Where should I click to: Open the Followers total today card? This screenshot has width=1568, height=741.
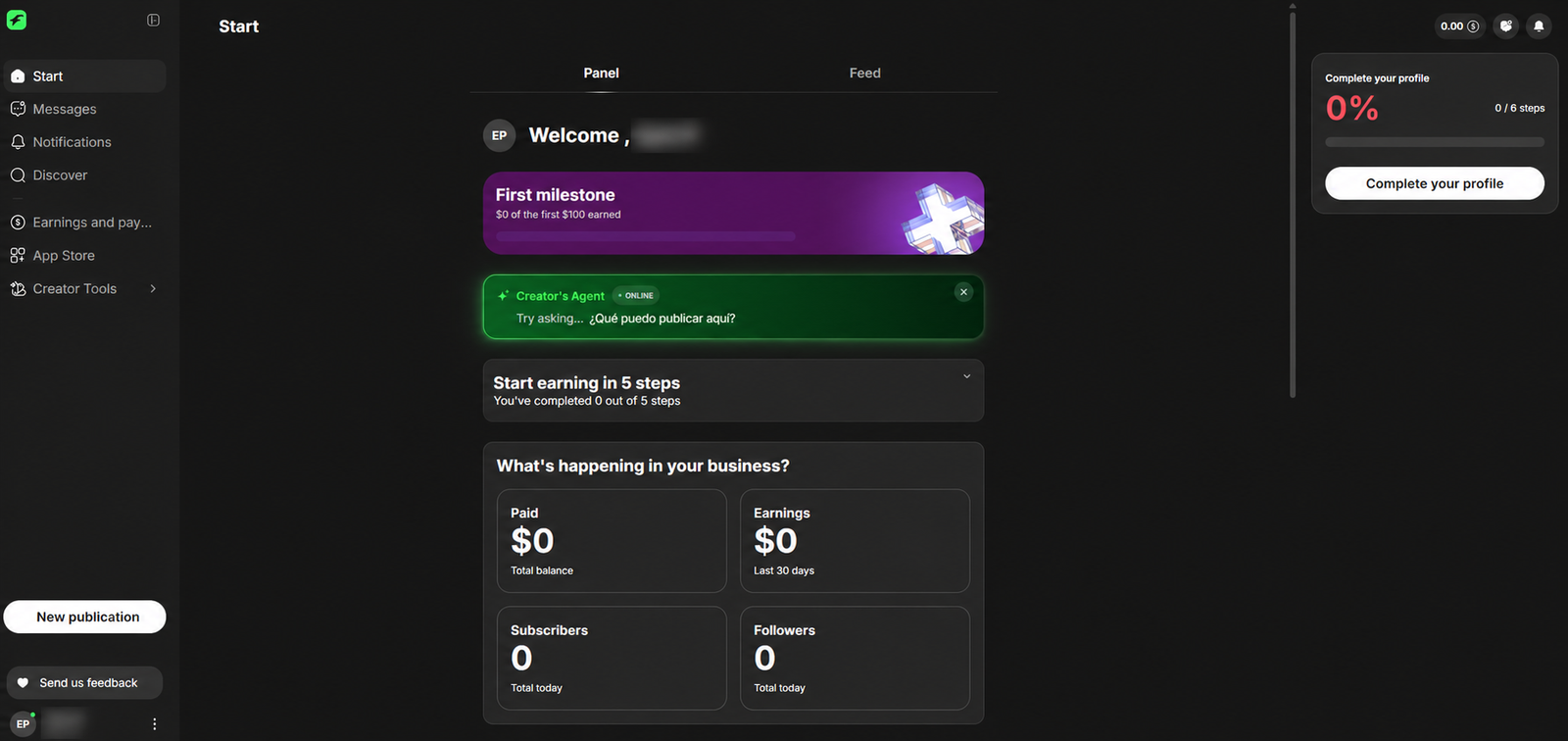(855, 658)
